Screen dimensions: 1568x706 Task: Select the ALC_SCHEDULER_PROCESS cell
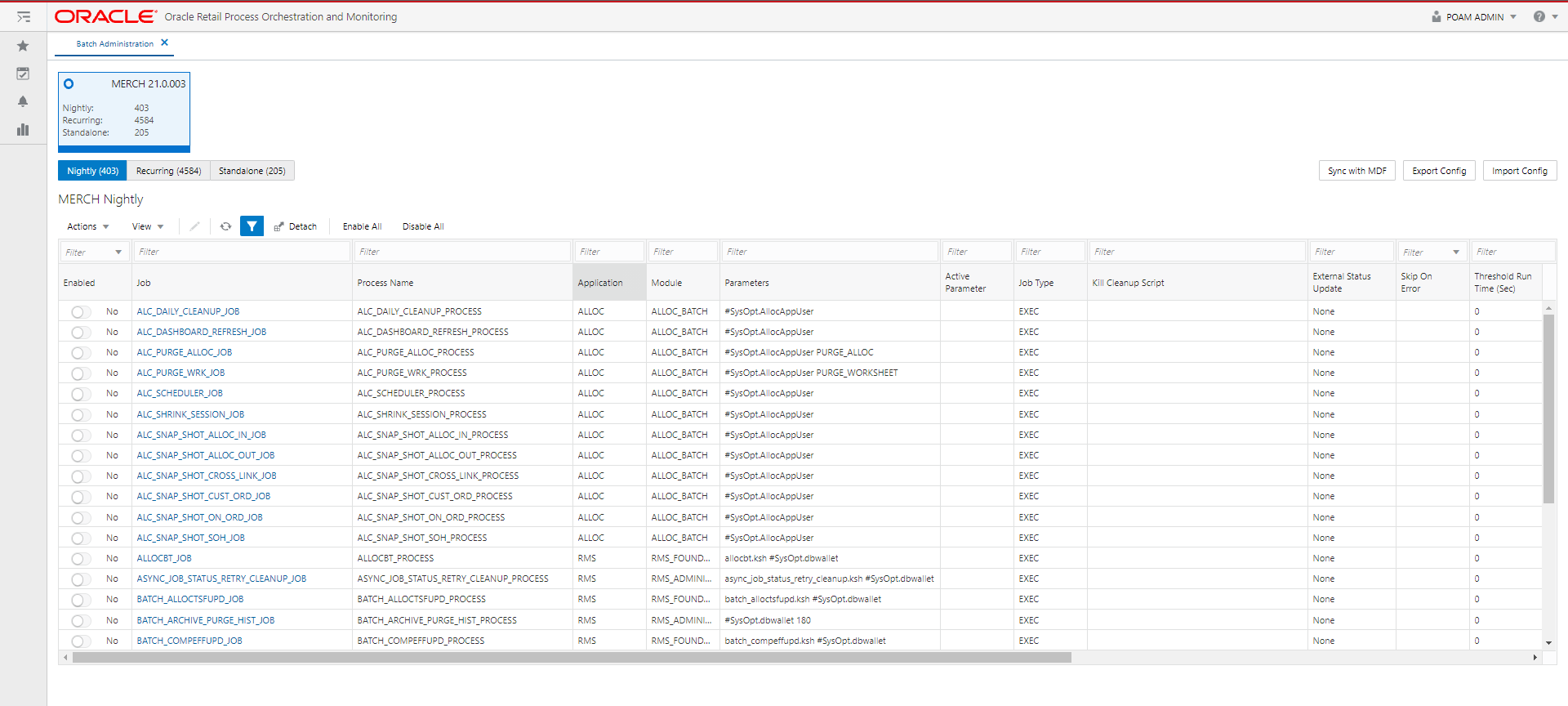pos(462,393)
